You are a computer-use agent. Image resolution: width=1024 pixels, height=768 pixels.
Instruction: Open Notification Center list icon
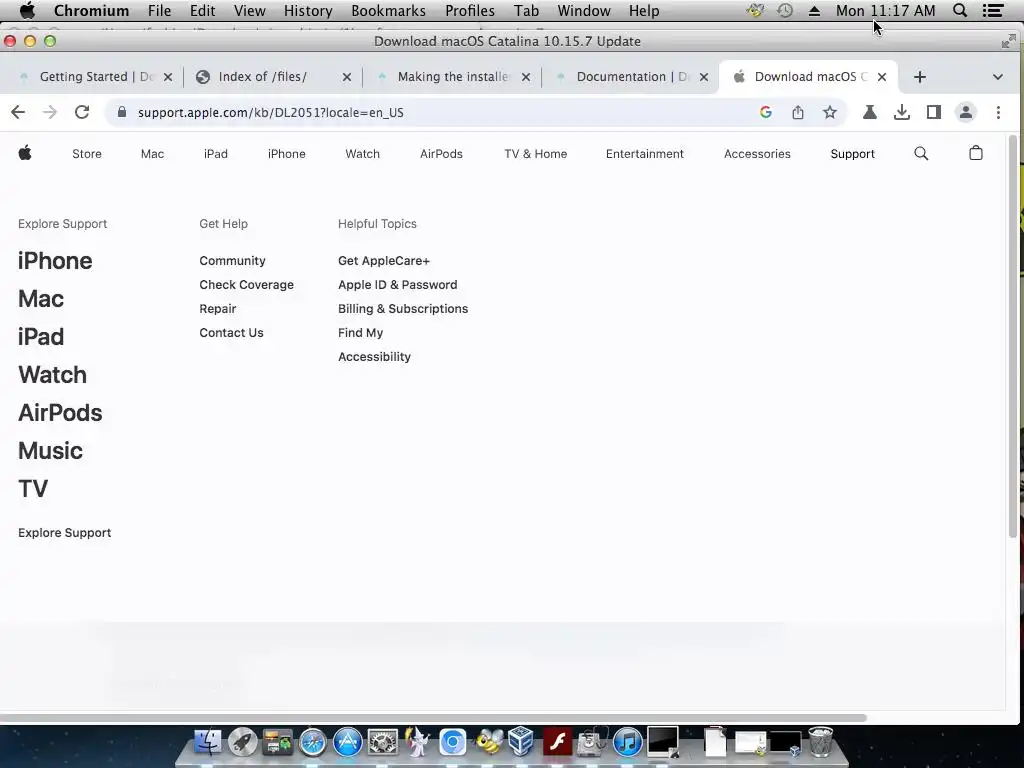993,10
